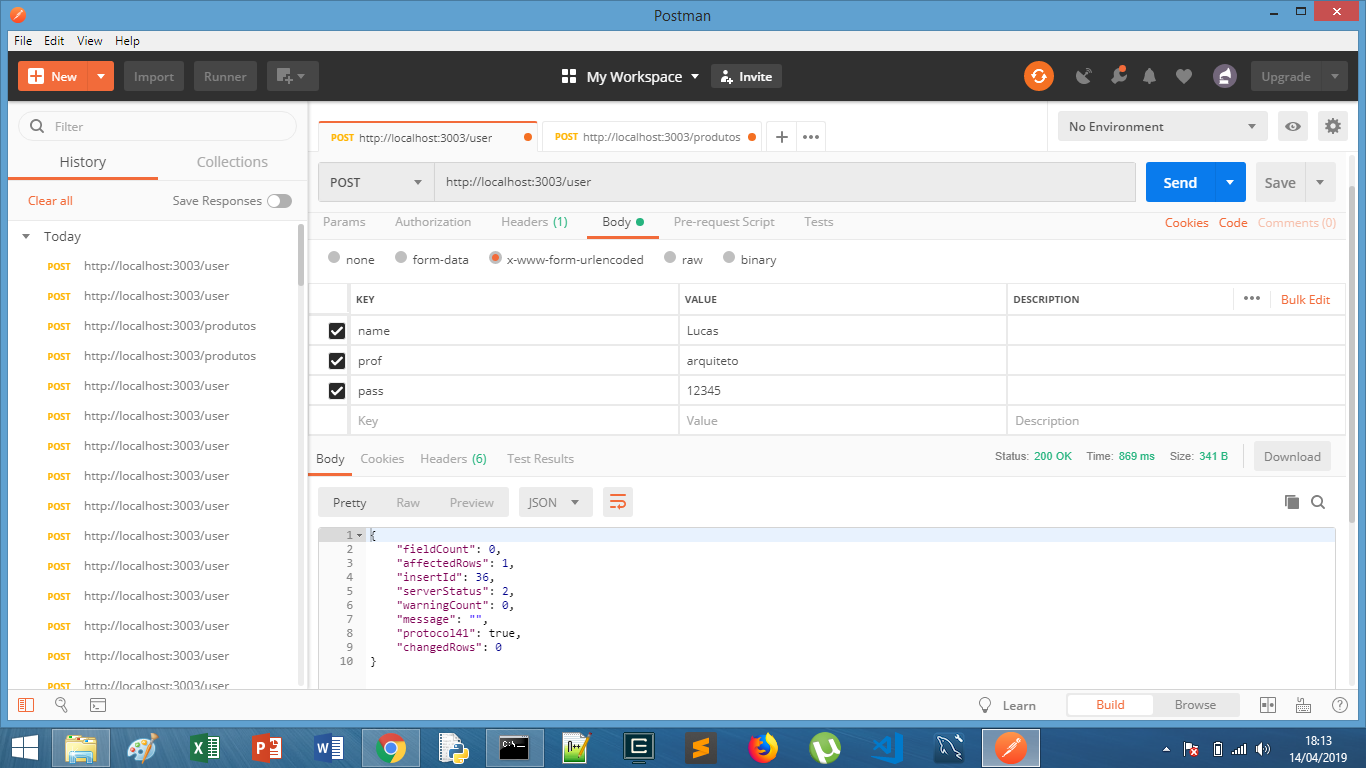Switch to the Pre-request Script tab

[x=724, y=222]
